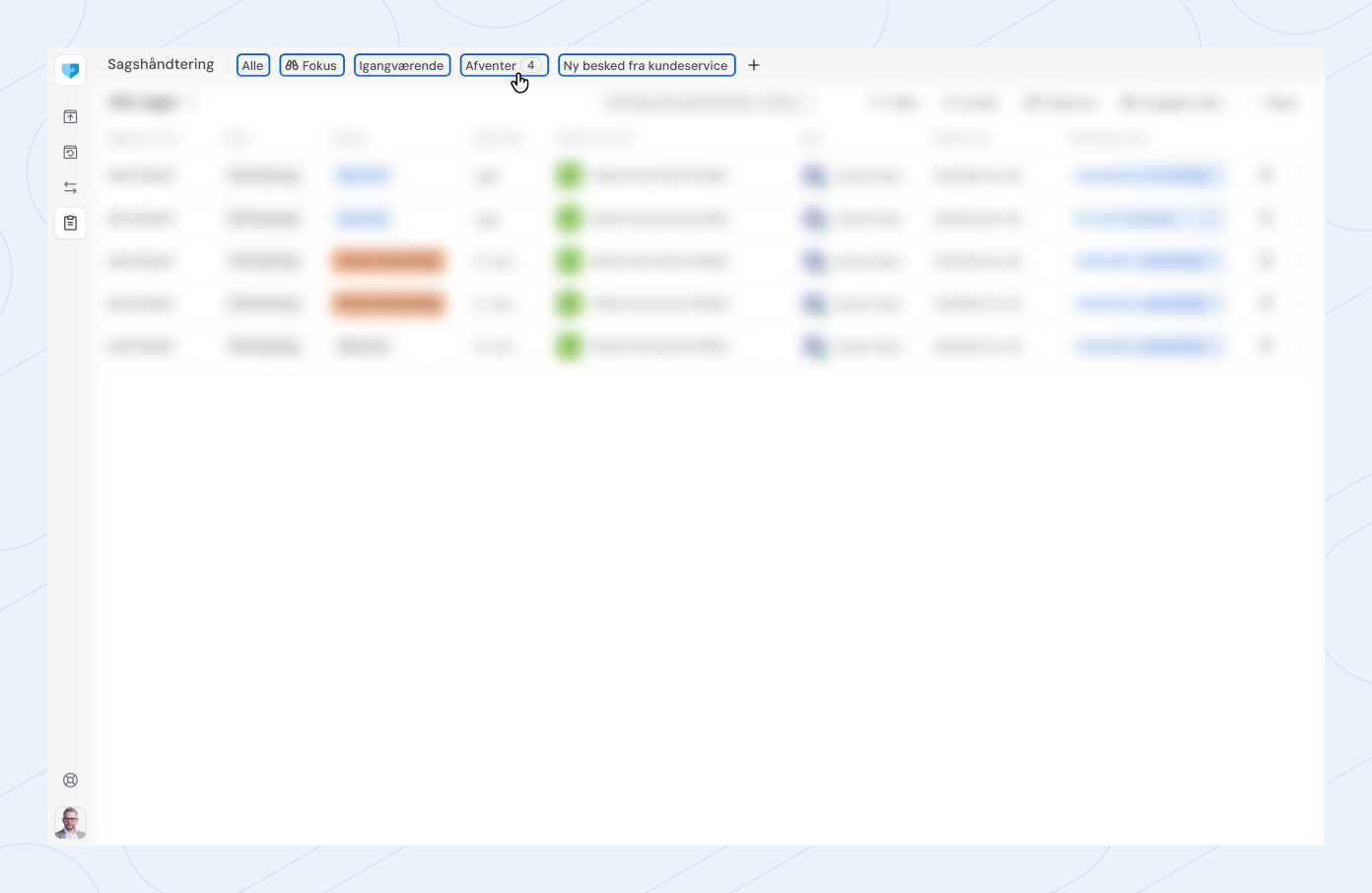Click the Sagshåndtering page title
Image resolution: width=1372 pixels, height=893 pixels.
click(161, 64)
